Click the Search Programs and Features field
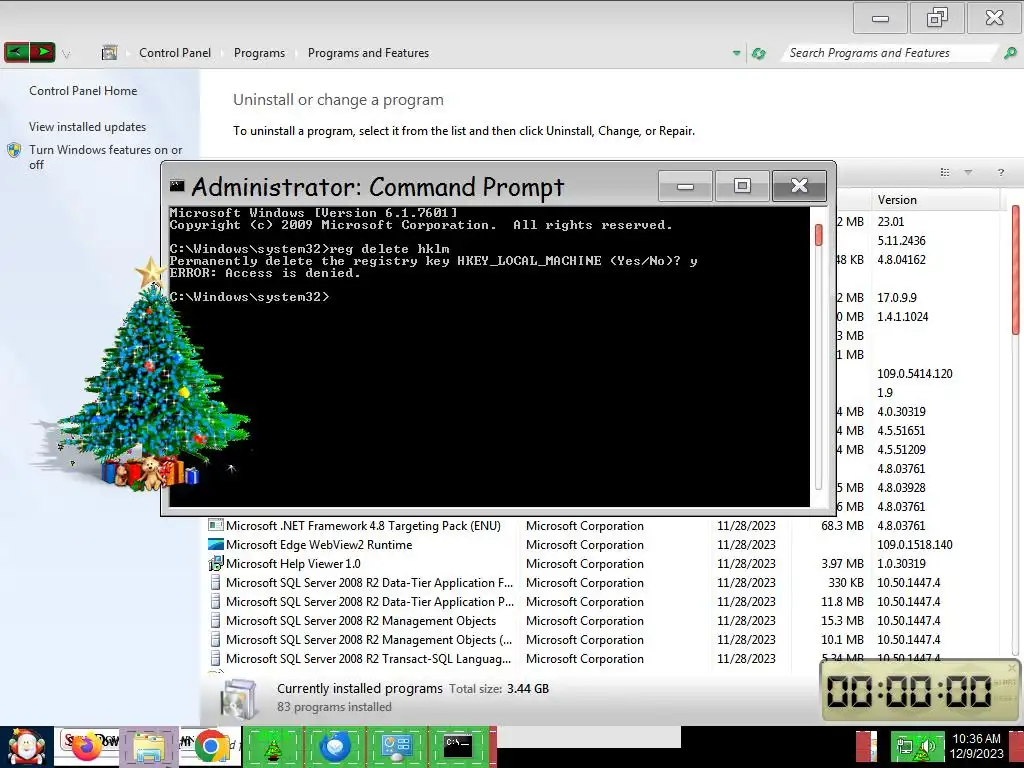This screenshot has width=1024, height=768. [891, 53]
